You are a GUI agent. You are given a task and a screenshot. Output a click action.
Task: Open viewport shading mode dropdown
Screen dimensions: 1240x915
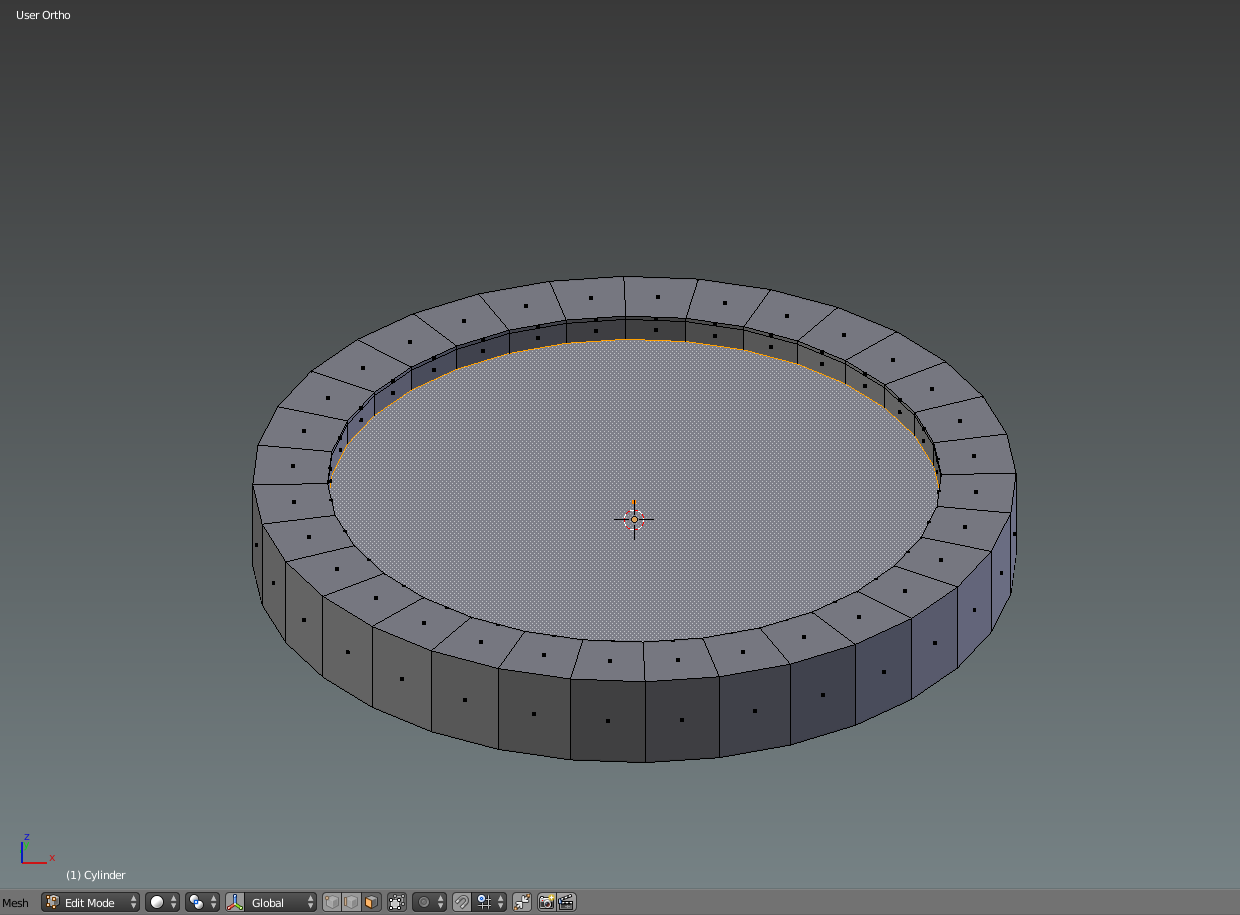pyautogui.click(x=163, y=903)
